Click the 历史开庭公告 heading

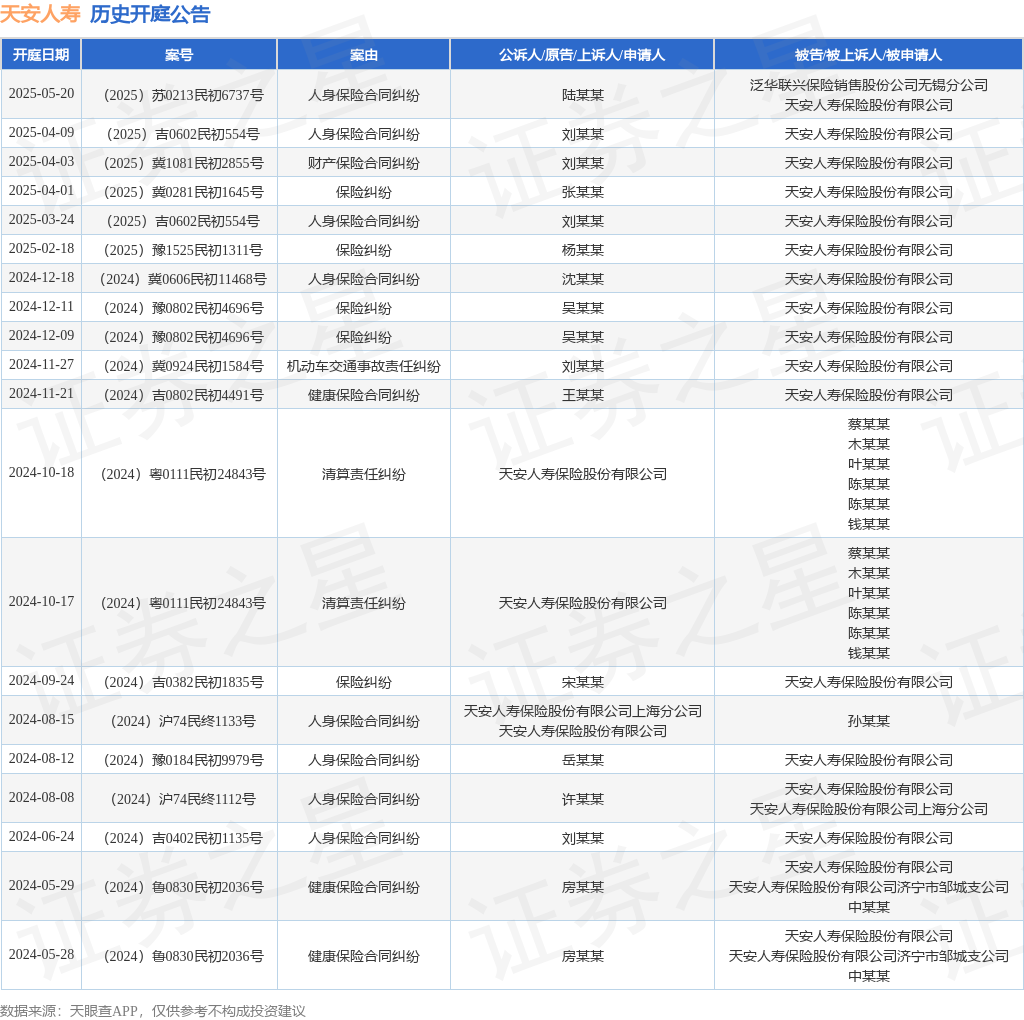150,14
